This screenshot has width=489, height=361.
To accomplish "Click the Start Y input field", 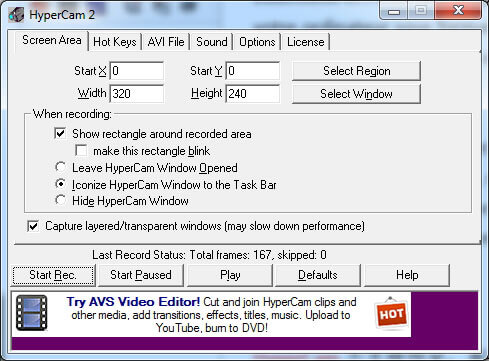I will (x=253, y=71).
